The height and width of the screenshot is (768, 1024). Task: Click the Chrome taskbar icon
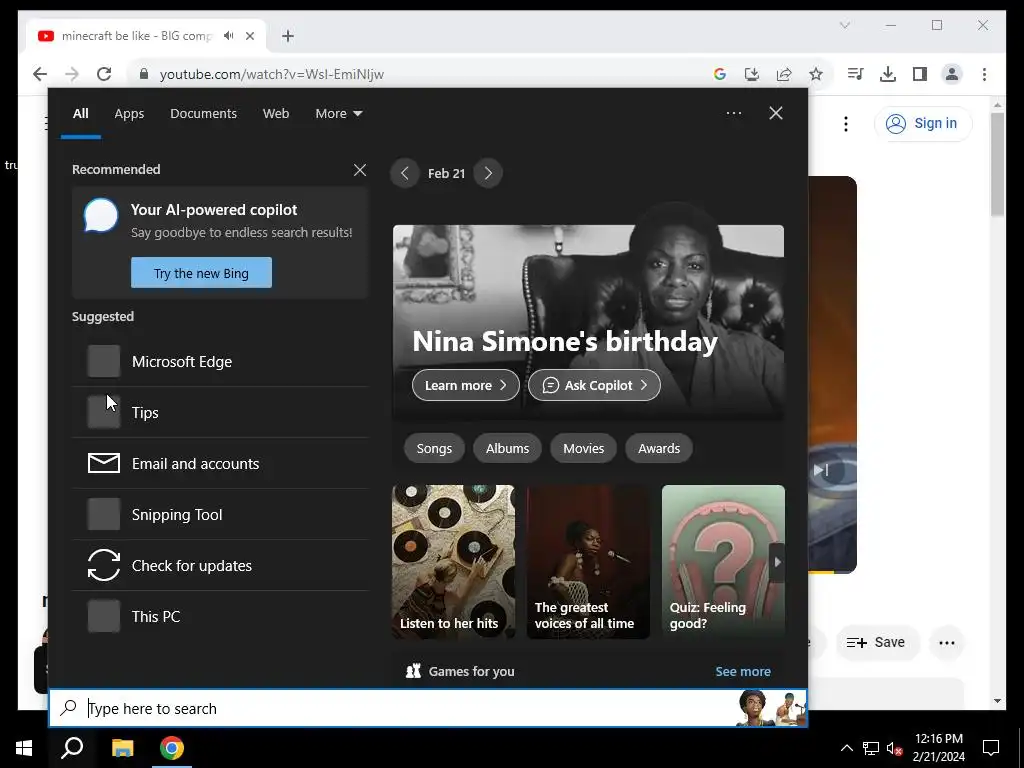tap(172, 748)
